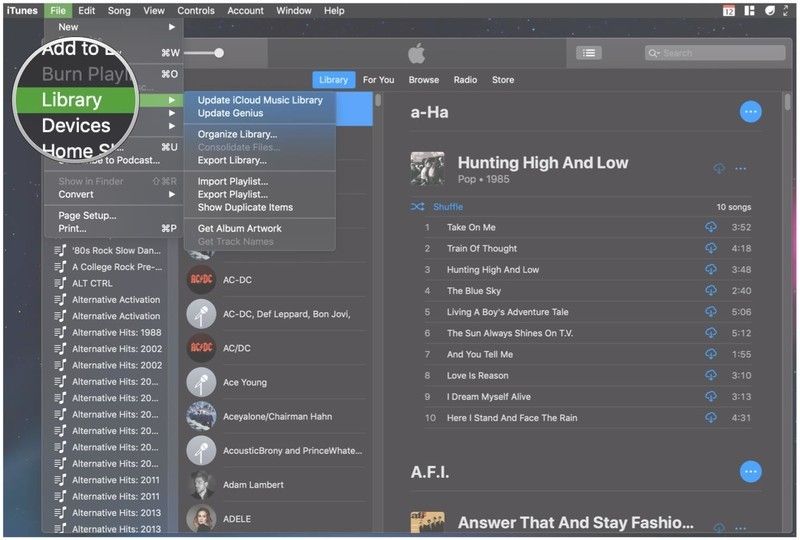Download the song The Blue Sky

711,290
